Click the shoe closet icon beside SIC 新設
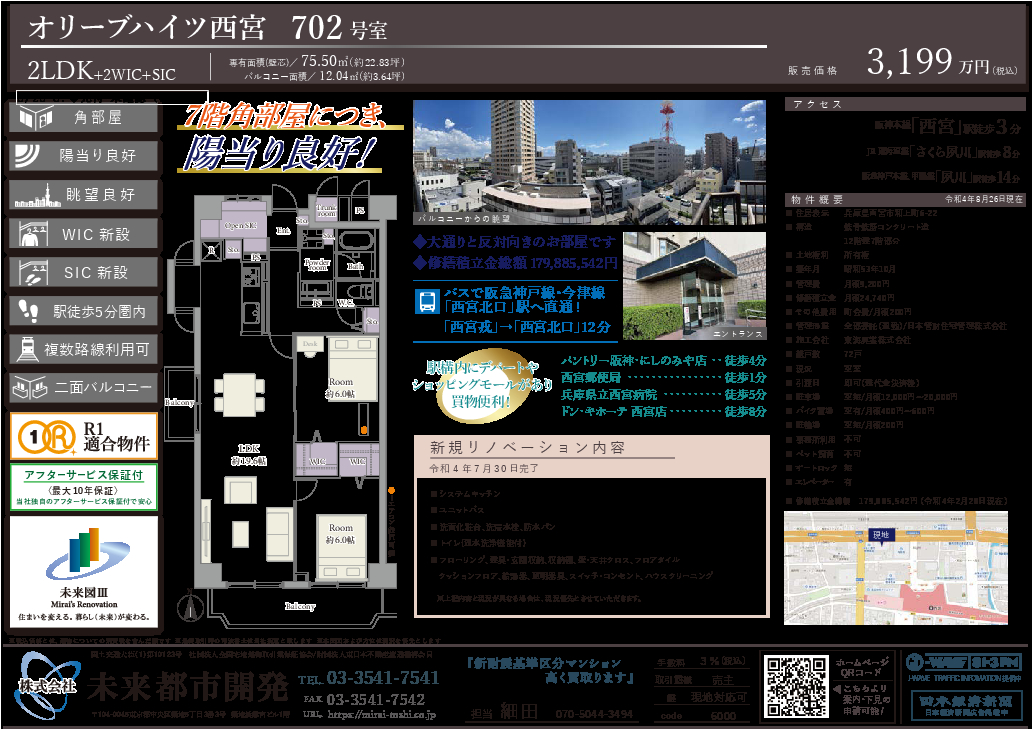Viewport: 1032px width, 729px height. (32, 272)
